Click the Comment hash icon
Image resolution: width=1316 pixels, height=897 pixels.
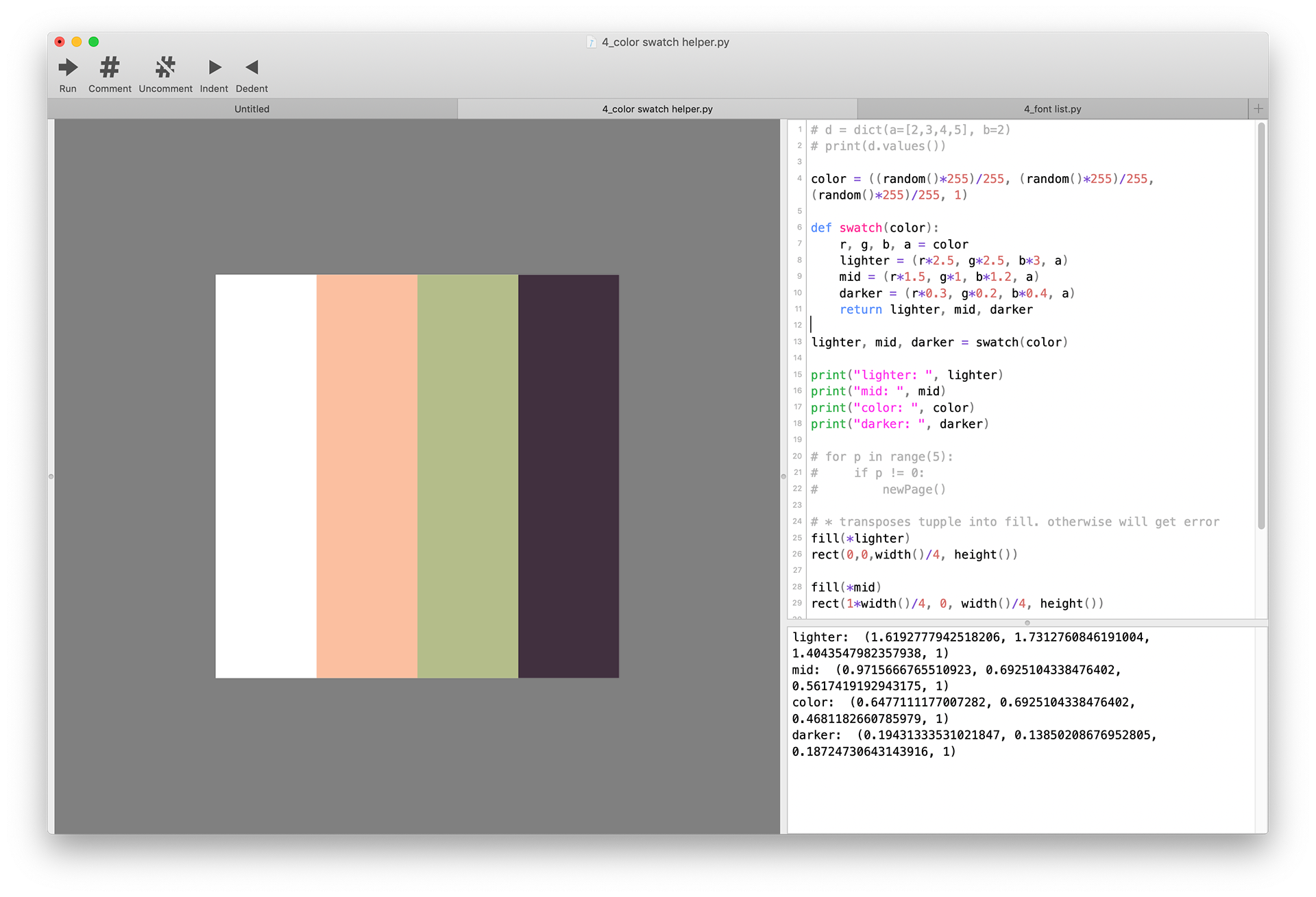coord(110,68)
